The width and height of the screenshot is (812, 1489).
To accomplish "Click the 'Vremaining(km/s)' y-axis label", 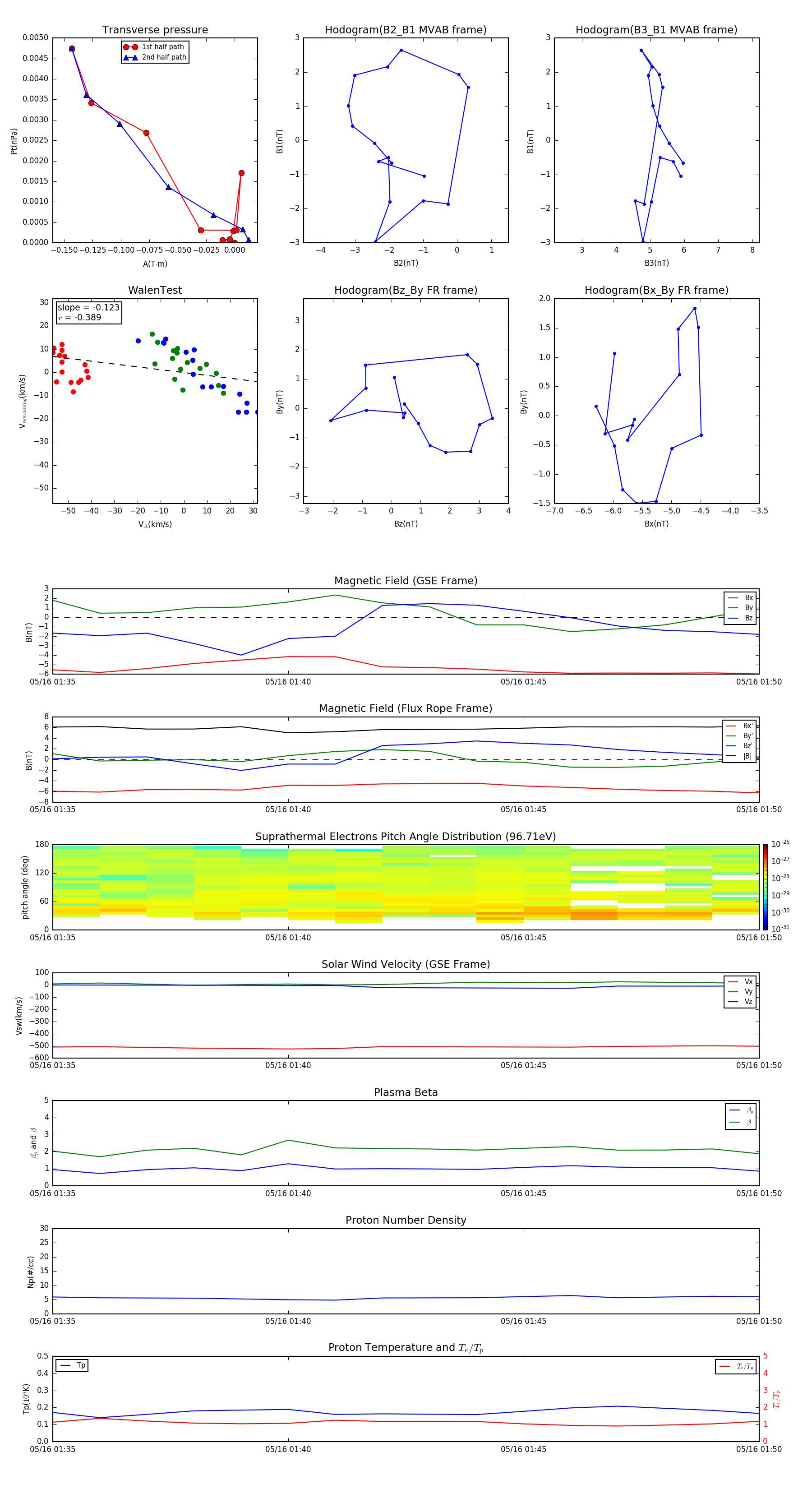I will coord(23,401).
